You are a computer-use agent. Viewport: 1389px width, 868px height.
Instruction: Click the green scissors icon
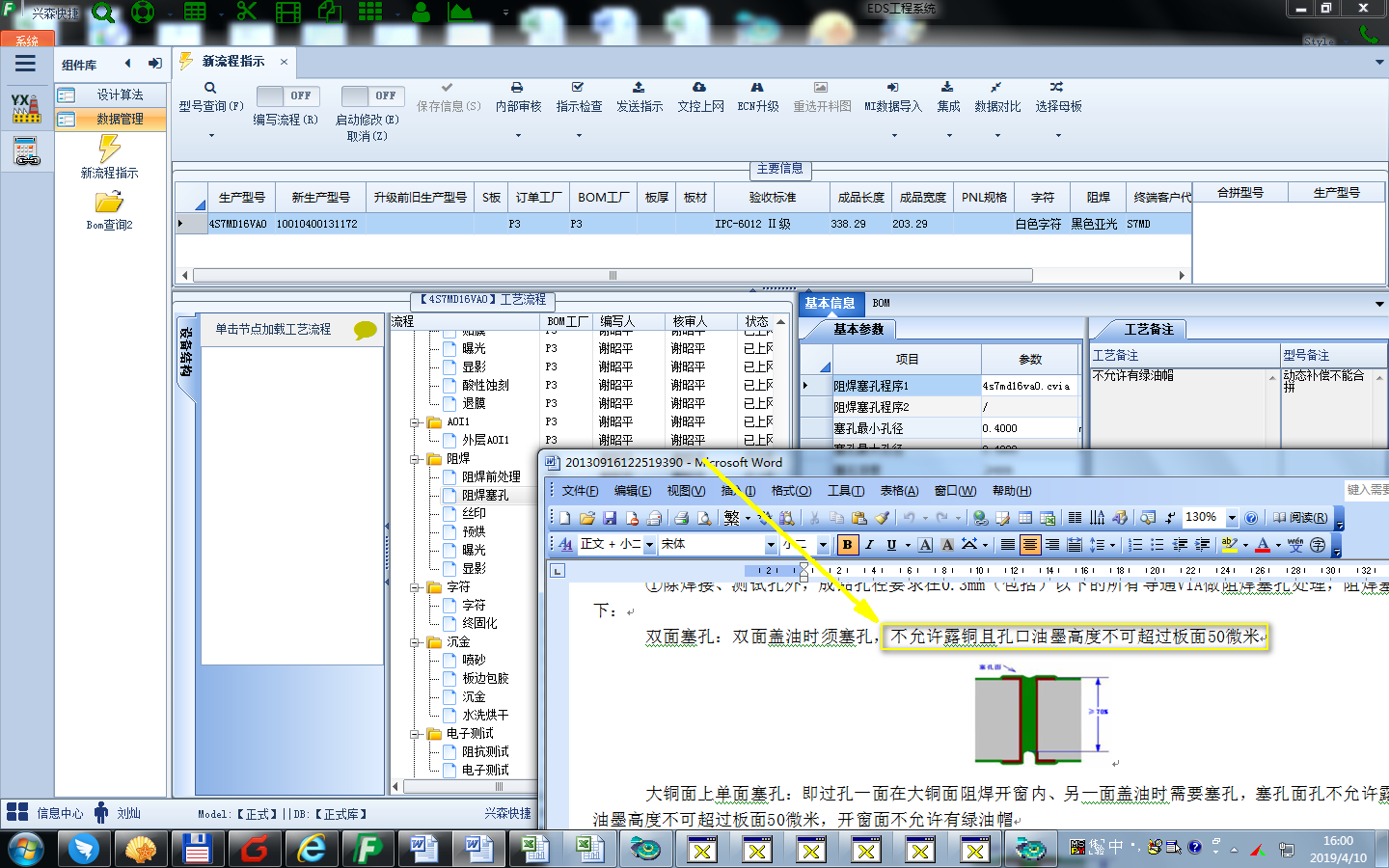[x=247, y=12]
